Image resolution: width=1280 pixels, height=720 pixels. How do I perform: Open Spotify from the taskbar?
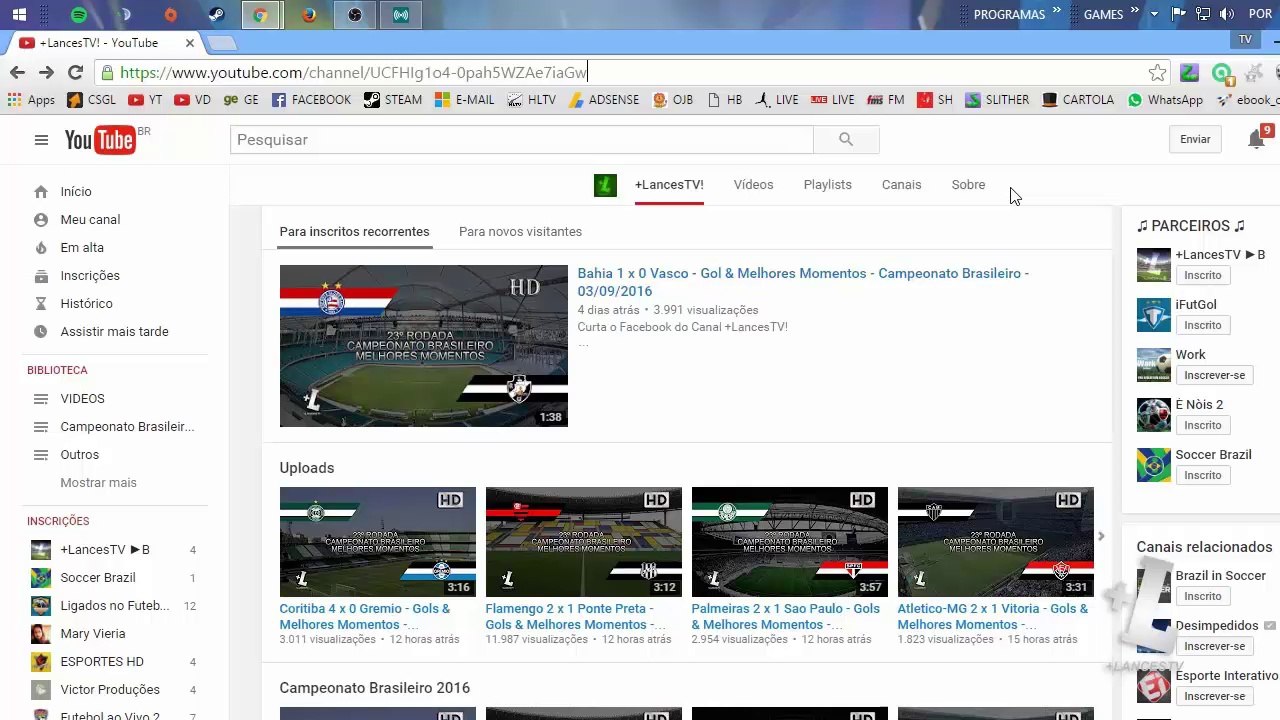pos(79,15)
